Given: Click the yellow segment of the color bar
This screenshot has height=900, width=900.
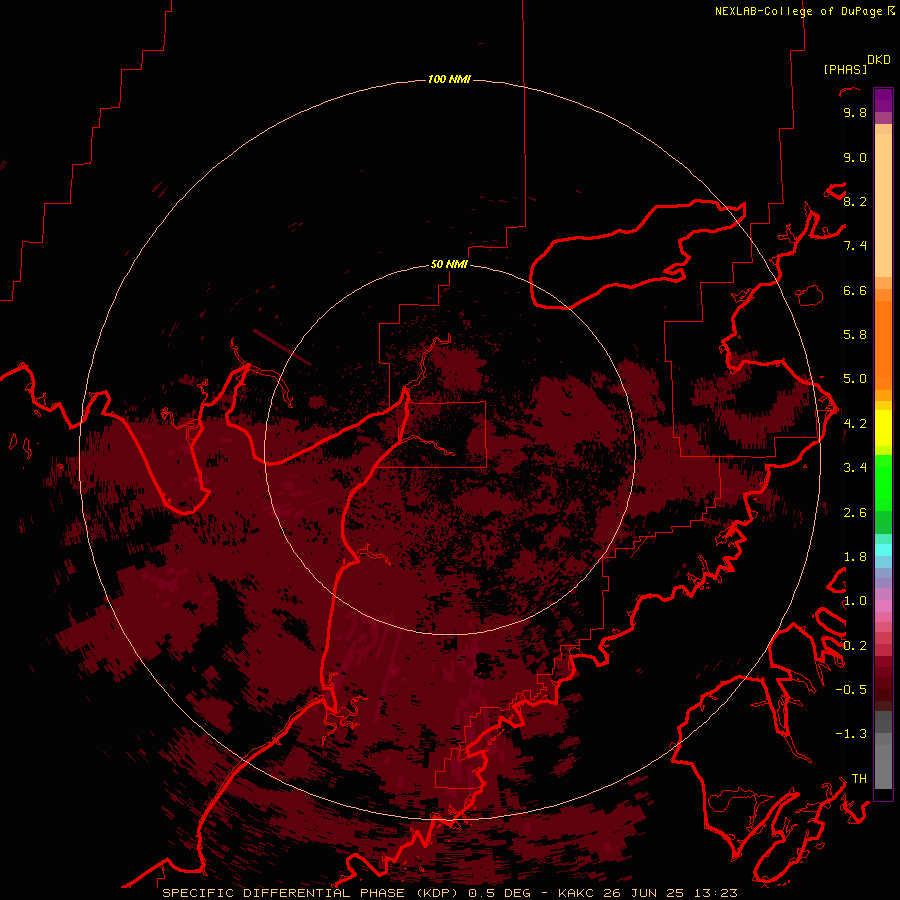Looking at the screenshot, I should (x=883, y=428).
